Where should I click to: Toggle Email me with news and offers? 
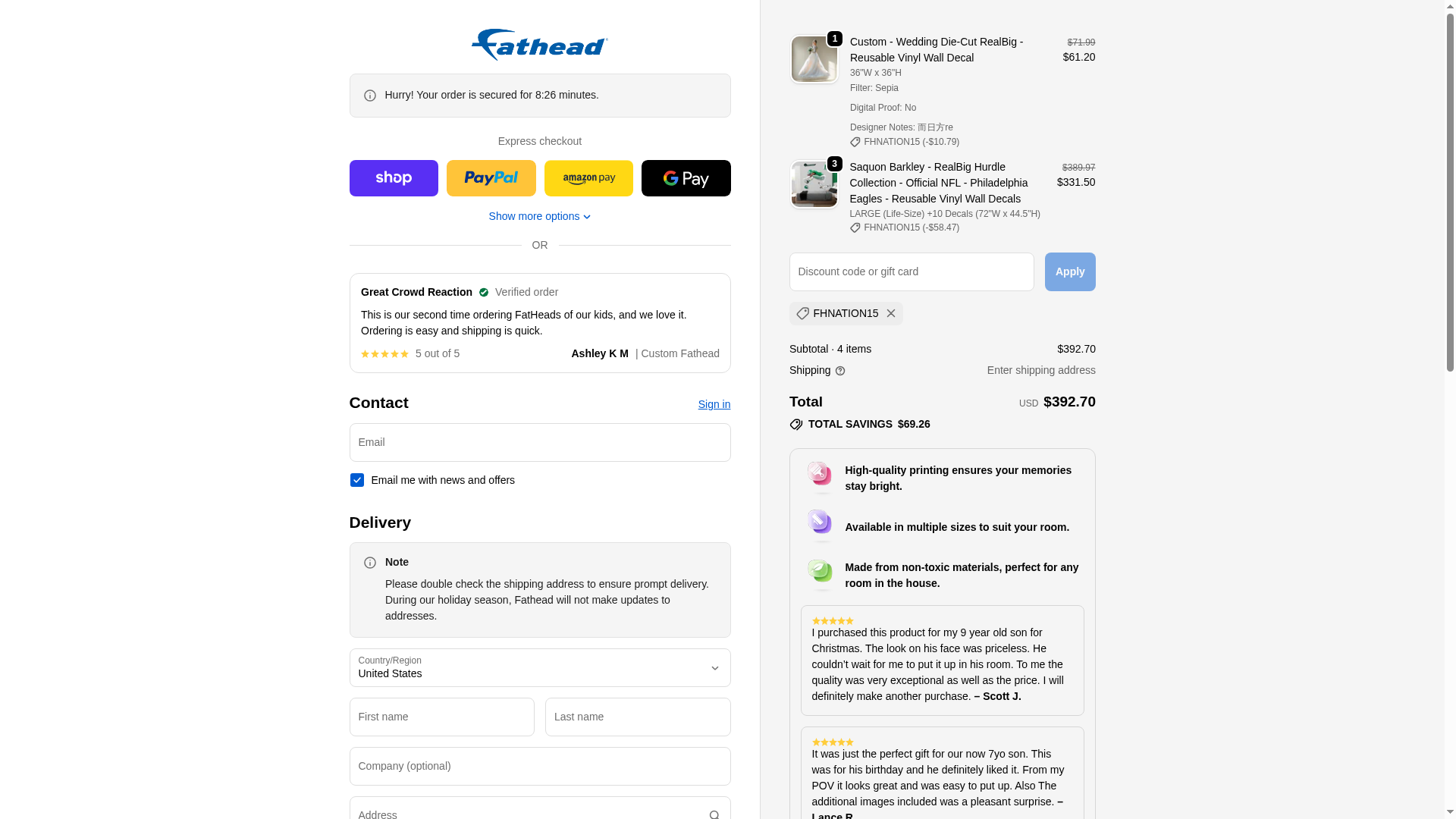(357, 480)
